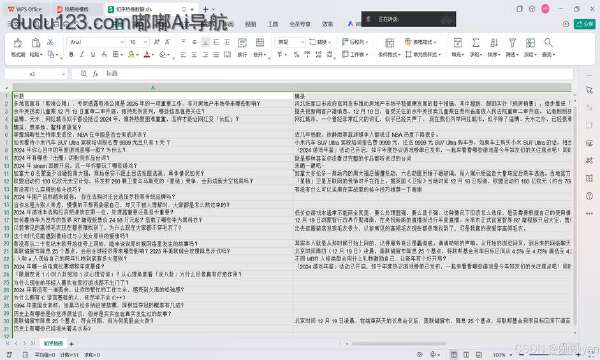Click the scissors Cut icon
The height and width of the screenshot is (360, 600).
[50, 42]
